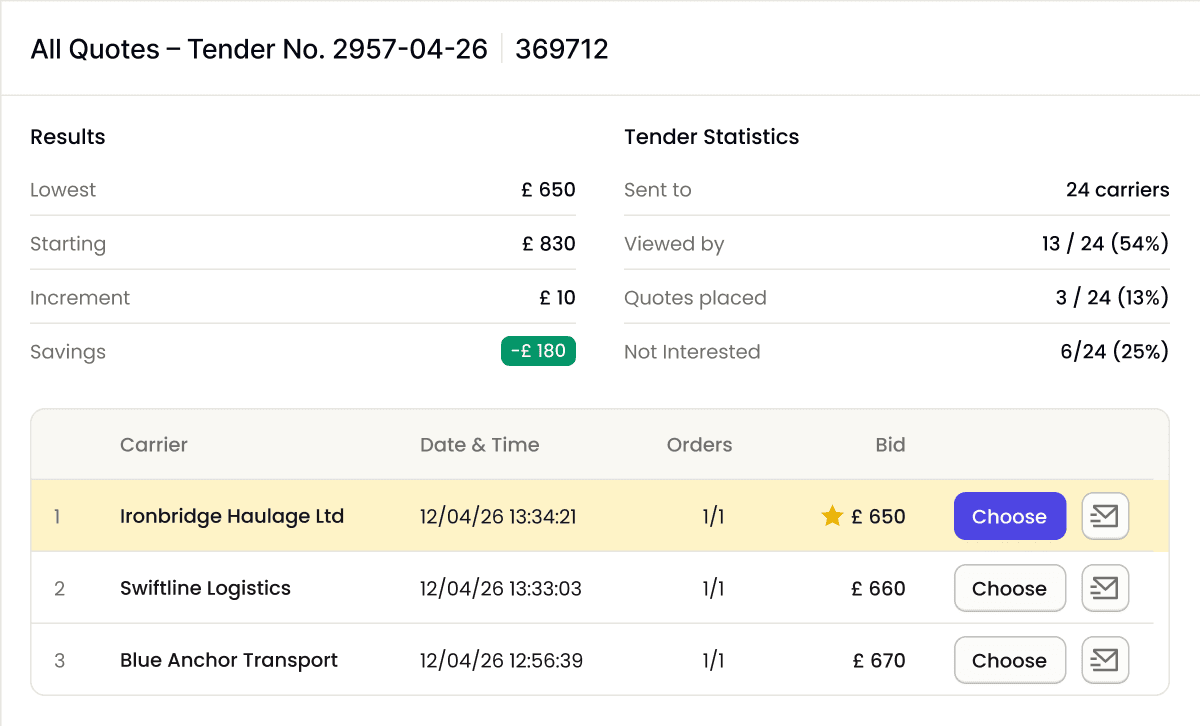The height and width of the screenshot is (726, 1200).
Task: Sort the table by the Carrier column
Action: tap(154, 444)
